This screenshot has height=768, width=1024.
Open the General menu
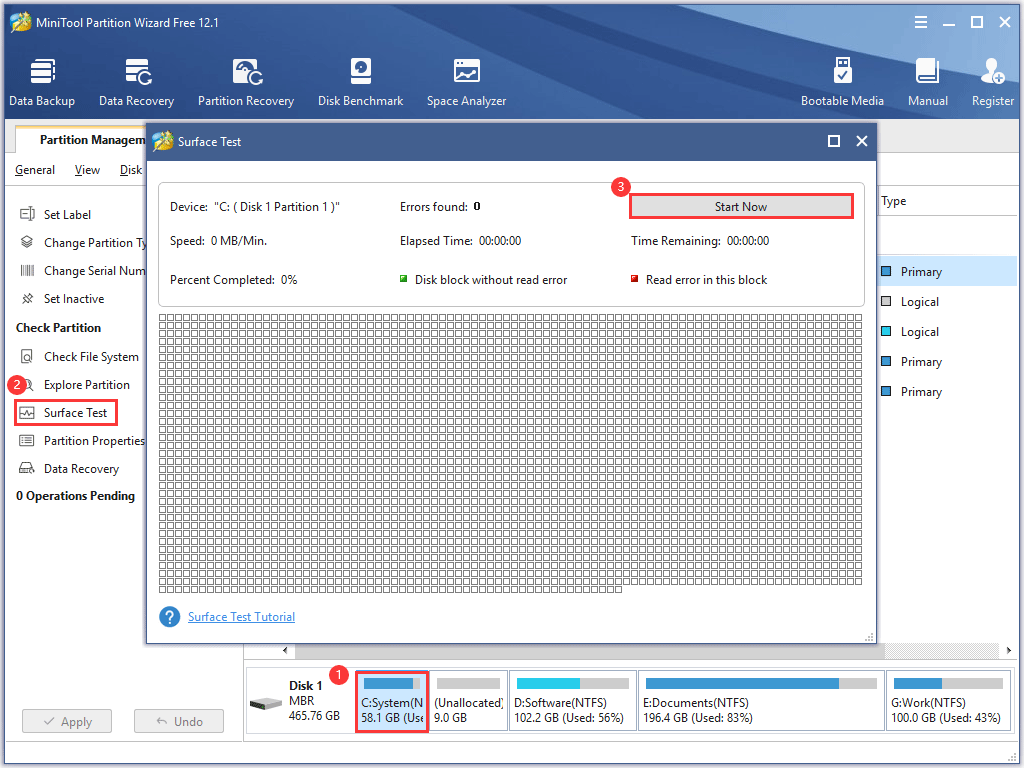tap(35, 170)
